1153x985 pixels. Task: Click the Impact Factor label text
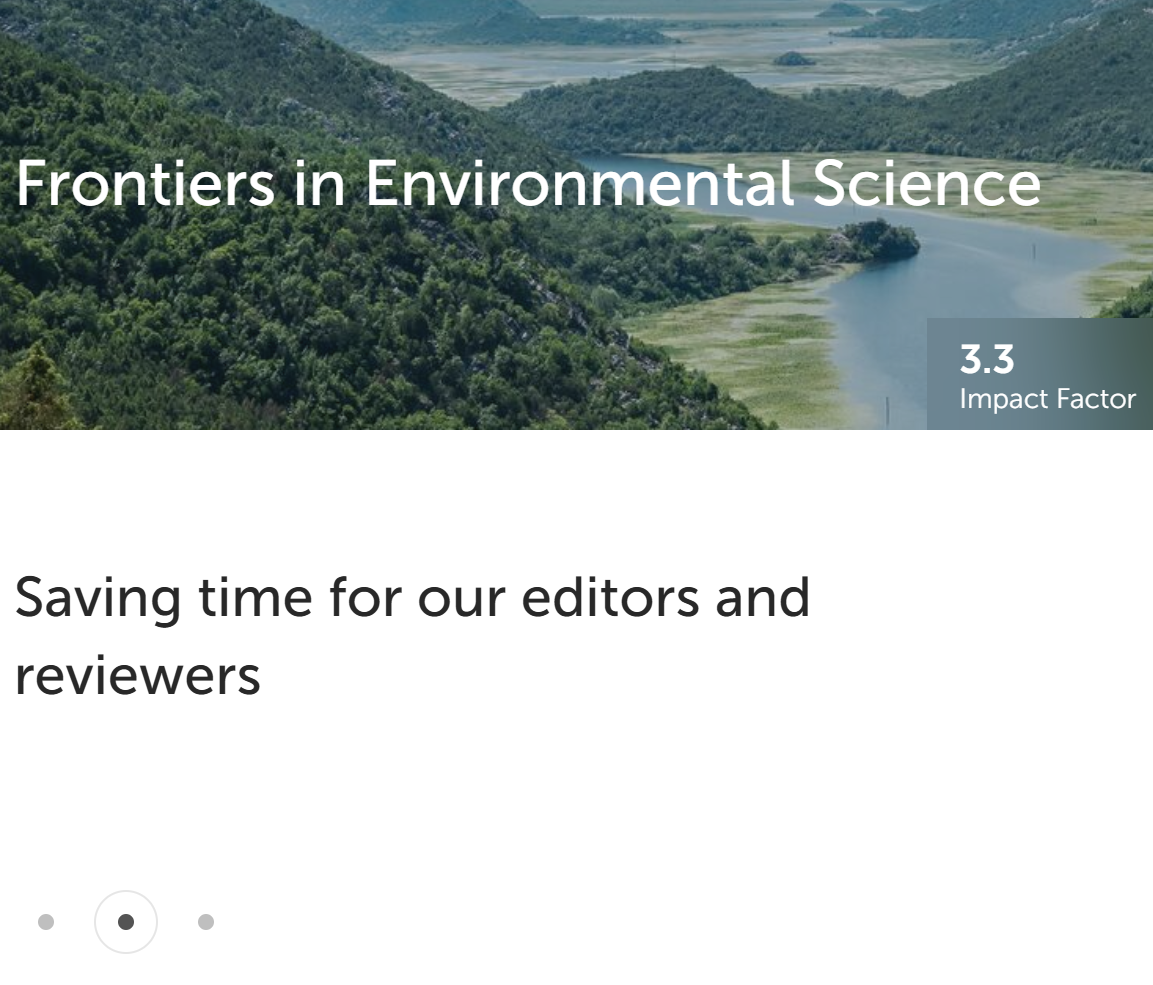(x=1047, y=399)
